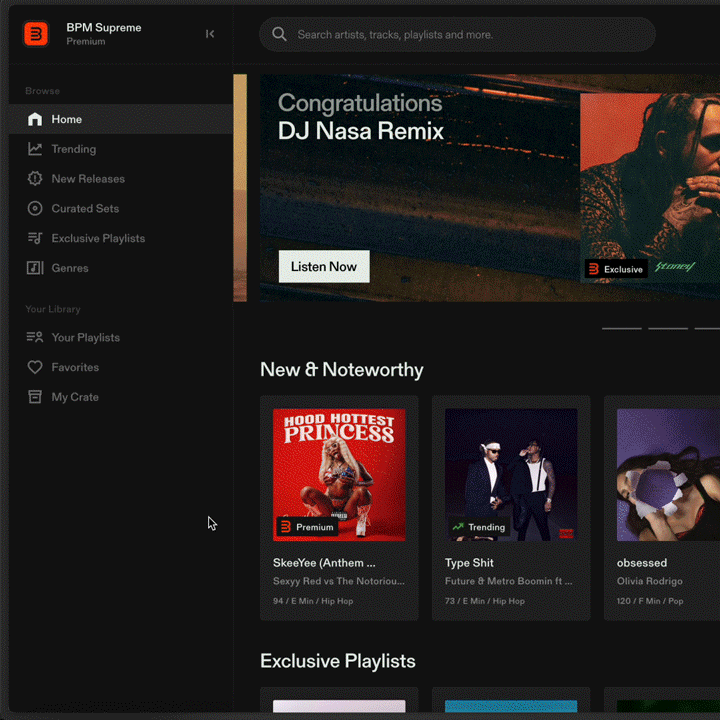Click the Favorites heart icon
720x720 pixels.
coord(35,367)
